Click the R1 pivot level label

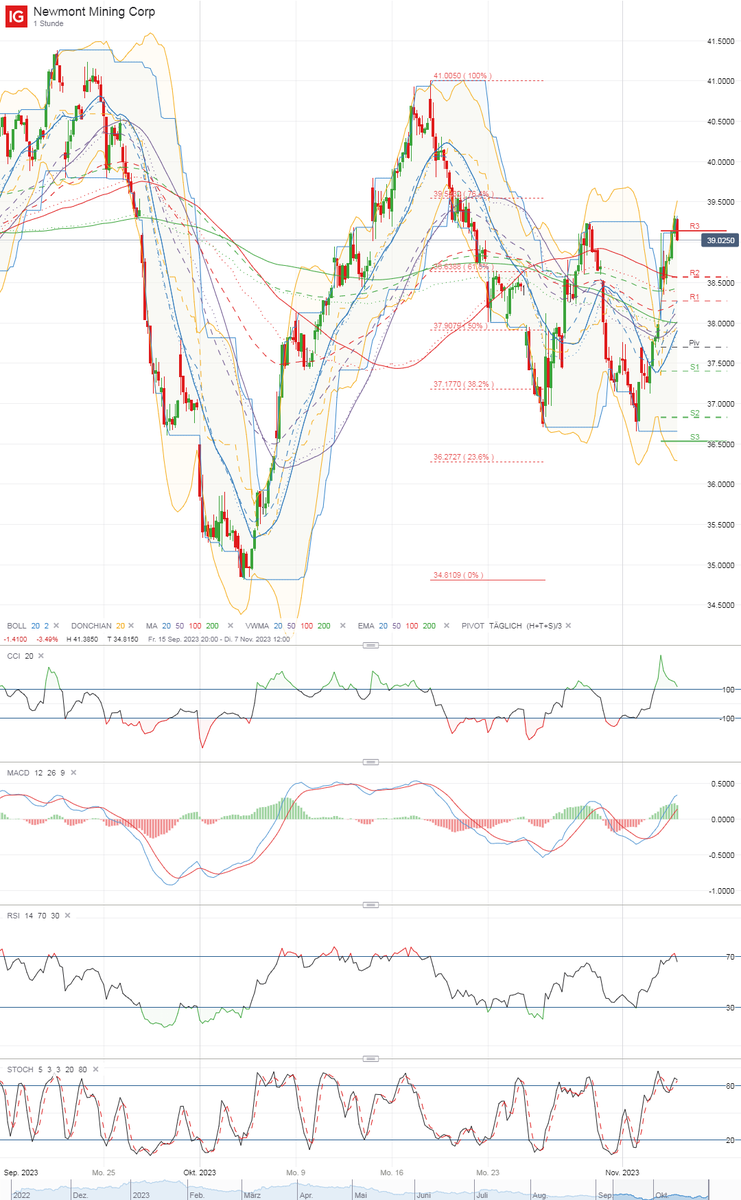click(x=694, y=297)
